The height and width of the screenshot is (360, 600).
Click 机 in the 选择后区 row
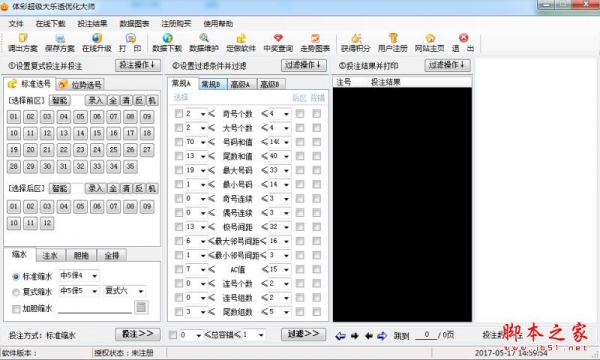(x=152, y=189)
